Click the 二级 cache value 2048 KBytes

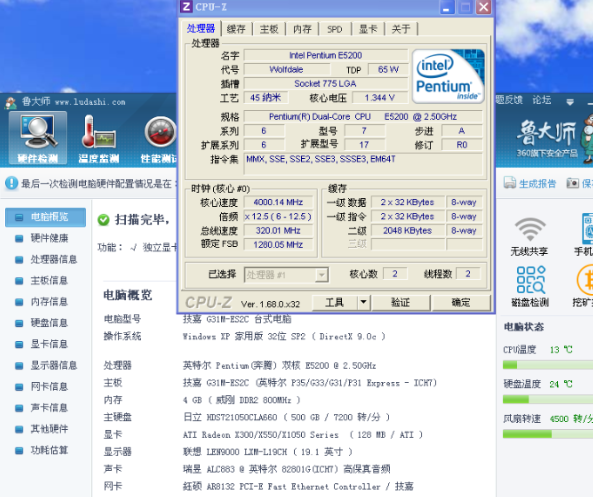408,231
